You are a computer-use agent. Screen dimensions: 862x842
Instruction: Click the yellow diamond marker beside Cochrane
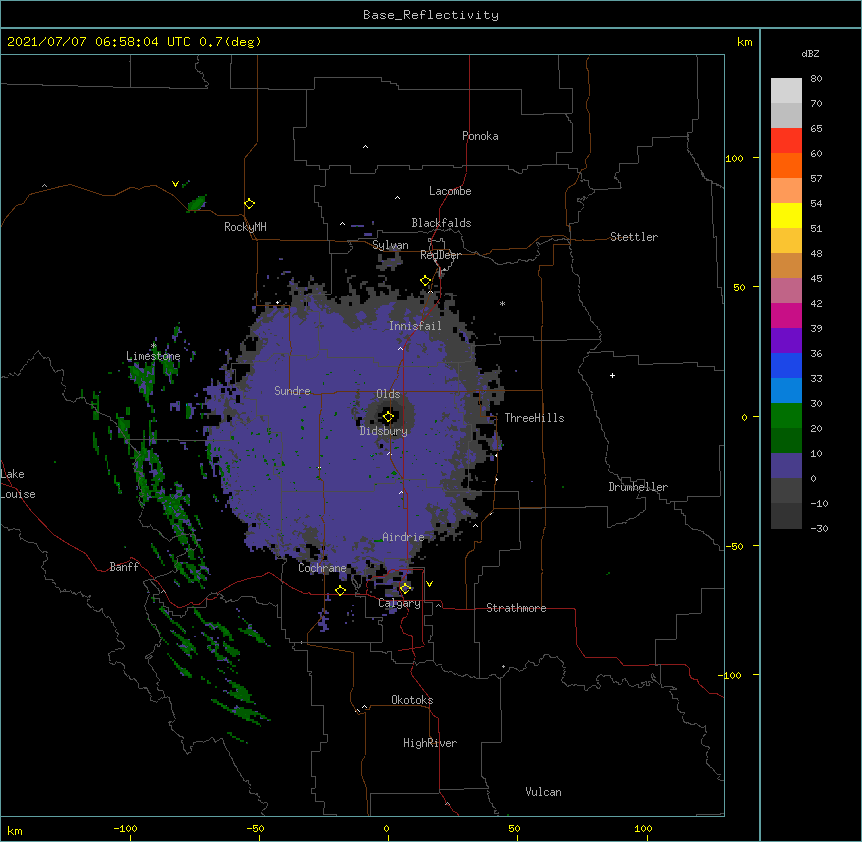coord(340,590)
